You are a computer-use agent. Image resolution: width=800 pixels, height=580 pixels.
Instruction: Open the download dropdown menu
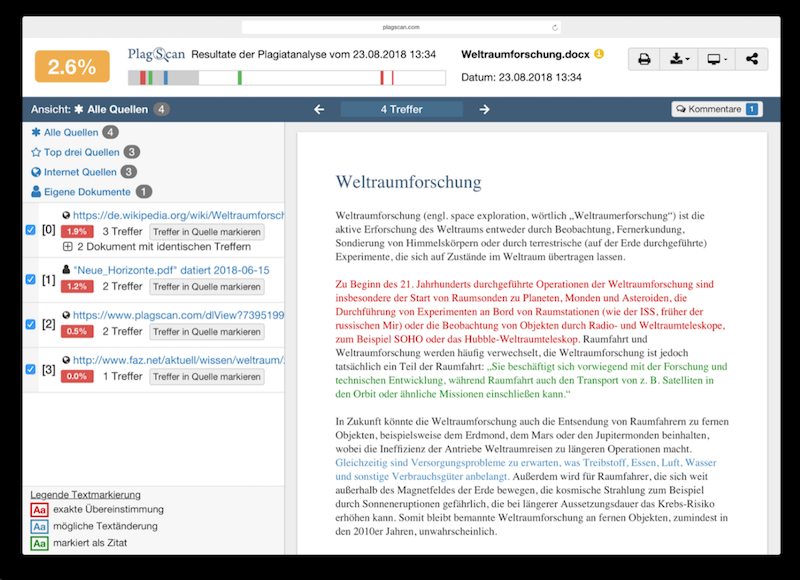679,59
